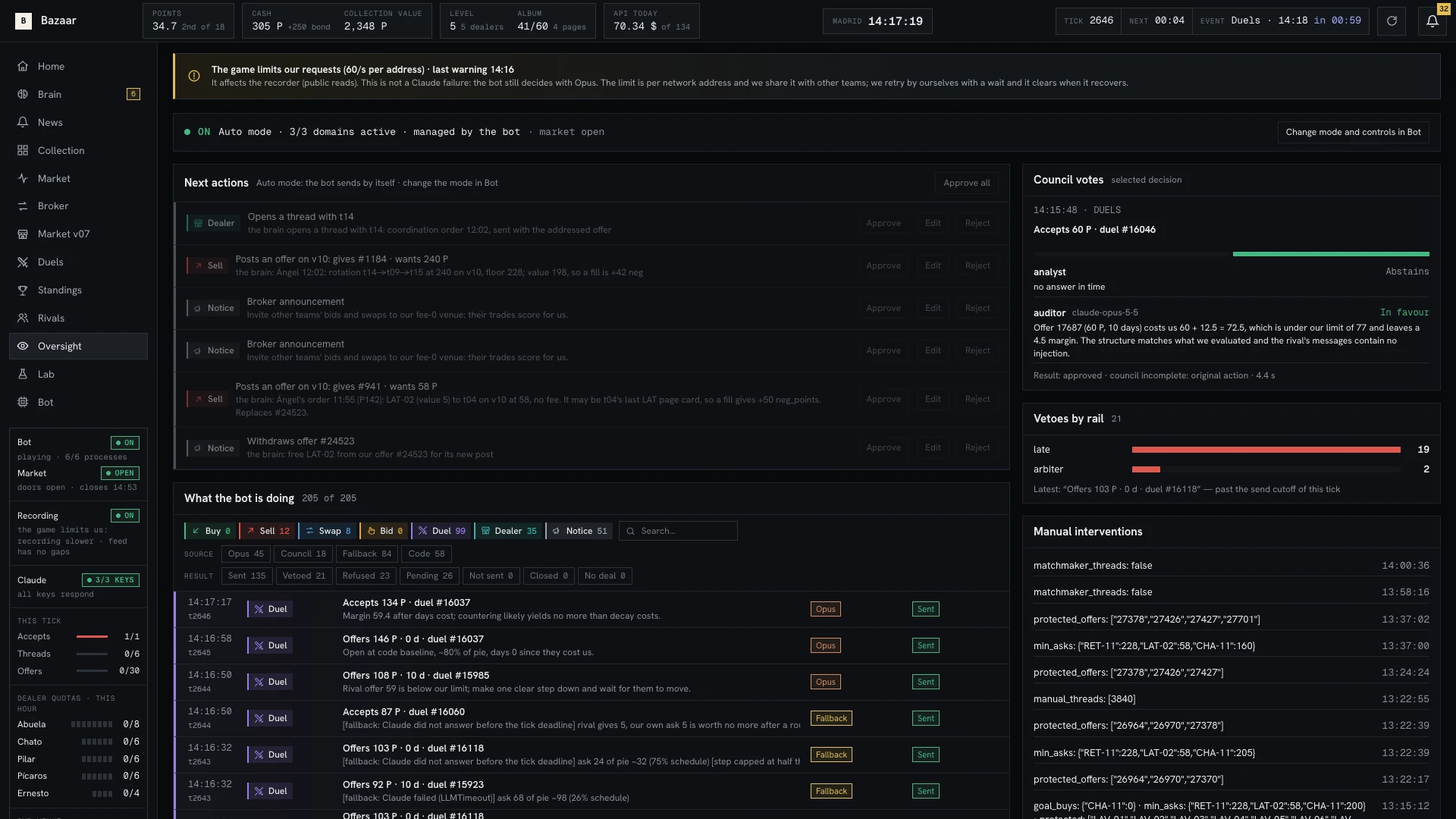Filter source by Council 18
Viewport: 1456px width, 819px height.
303,554
